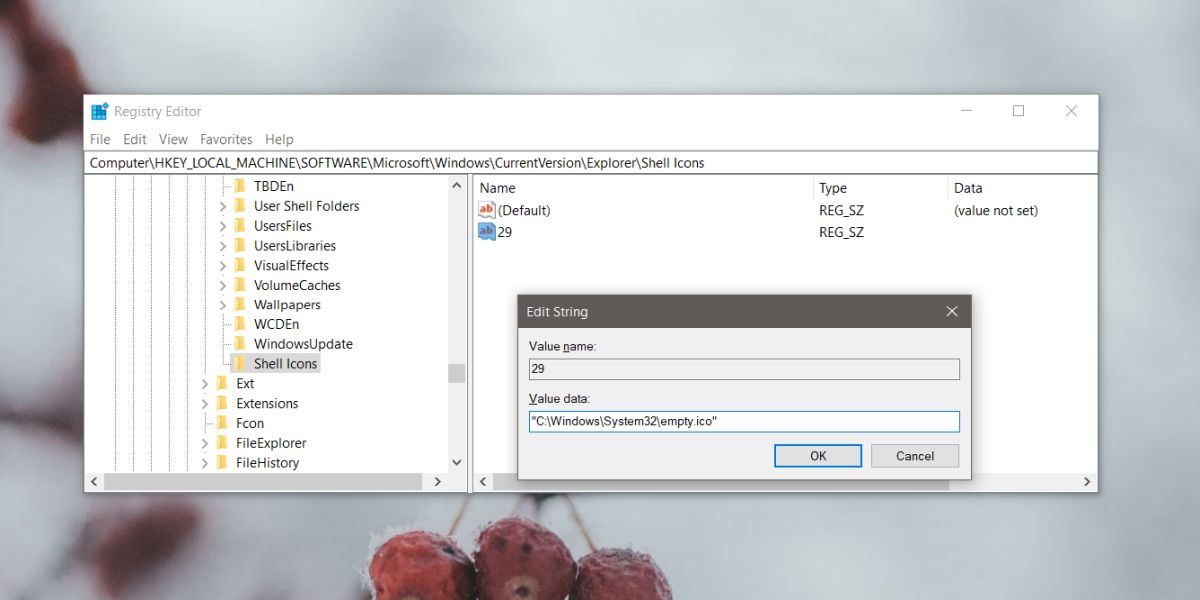Expand the Ext key
This screenshot has height=600, width=1200.
pyautogui.click(x=205, y=383)
